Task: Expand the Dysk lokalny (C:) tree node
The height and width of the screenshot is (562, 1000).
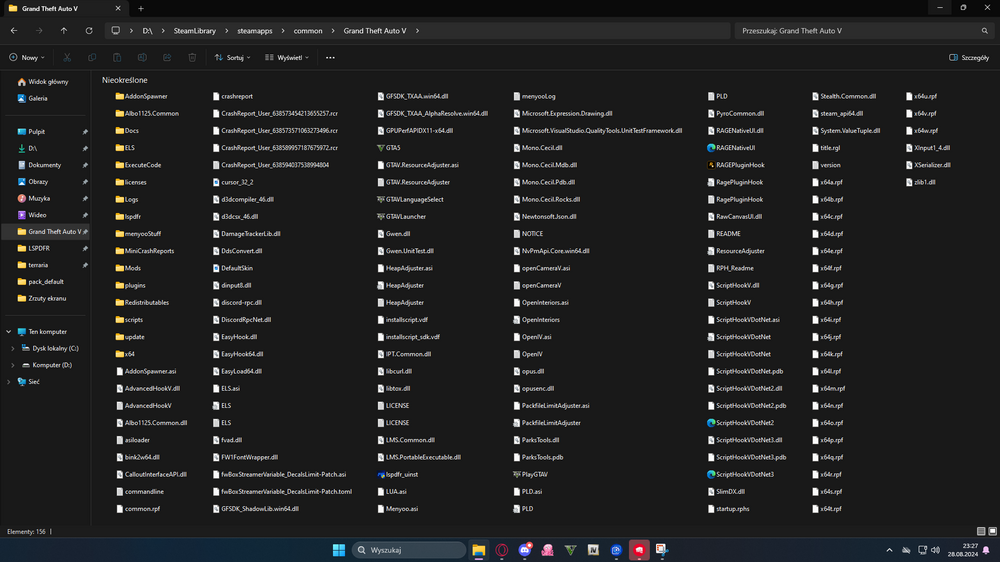Action: (12, 348)
